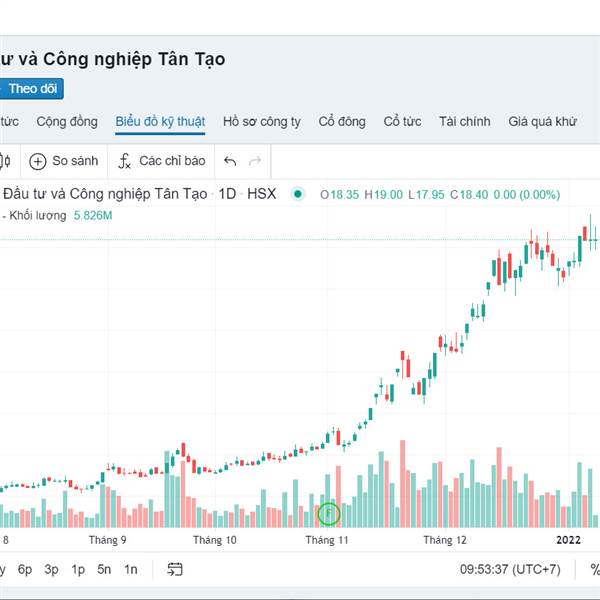600x600 pixels.
Task: Click the 2022 axis label
Action: (568, 540)
